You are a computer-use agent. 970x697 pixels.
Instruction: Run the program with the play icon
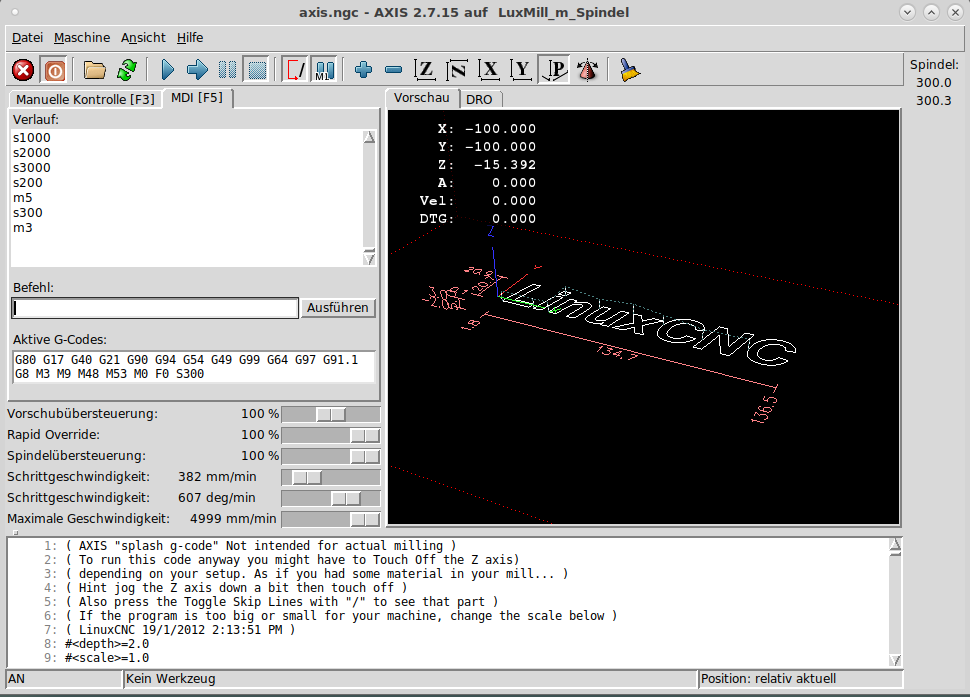pyautogui.click(x=167, y=70)
